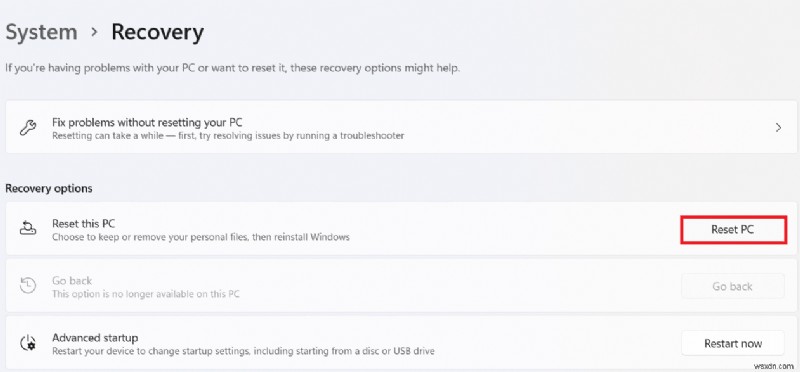
Task: Click the 'Choose to keep or remove' description
Action: (201, 237)
